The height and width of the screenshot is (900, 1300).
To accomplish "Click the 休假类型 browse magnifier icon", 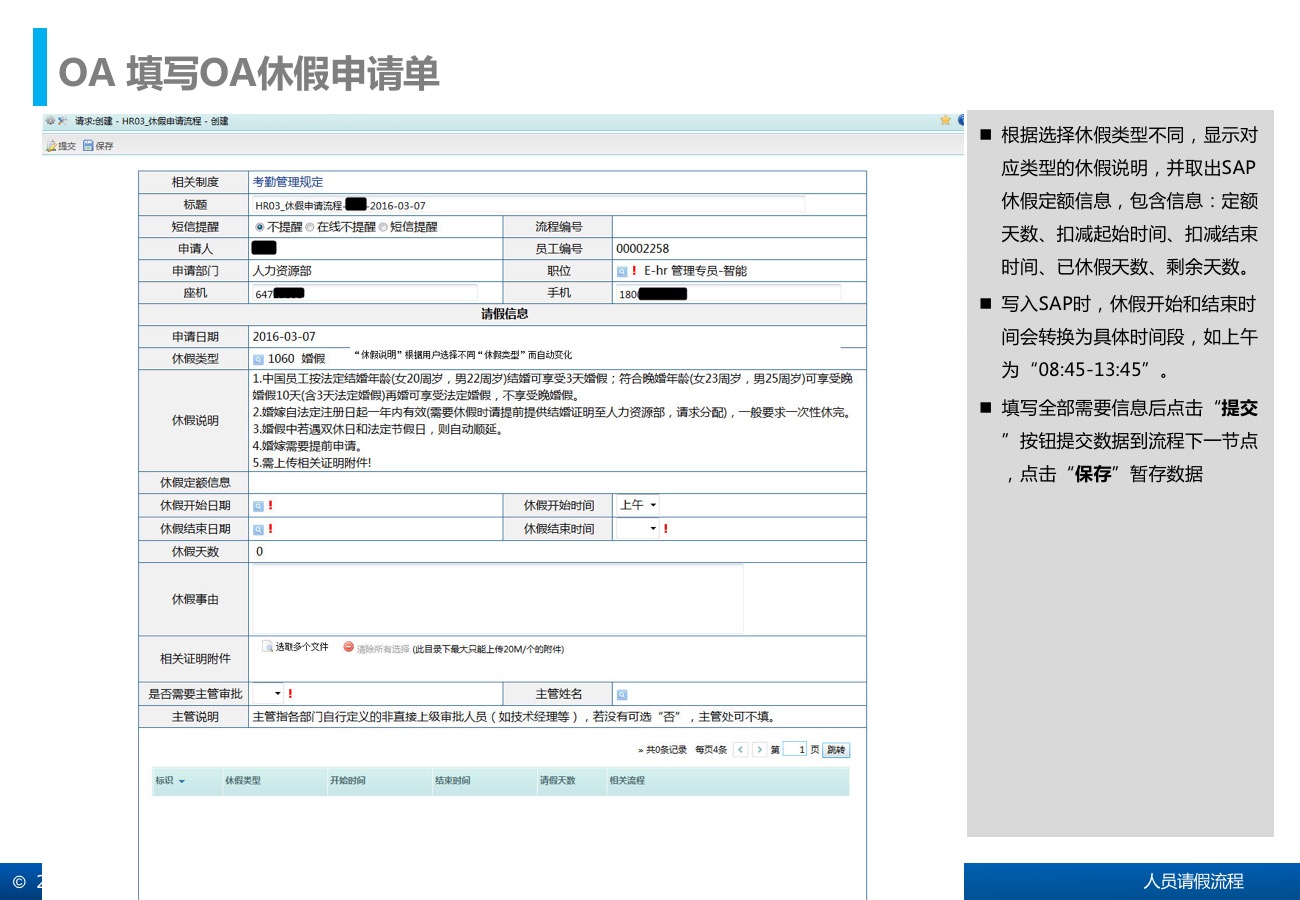I will click(x=258, y=359).
